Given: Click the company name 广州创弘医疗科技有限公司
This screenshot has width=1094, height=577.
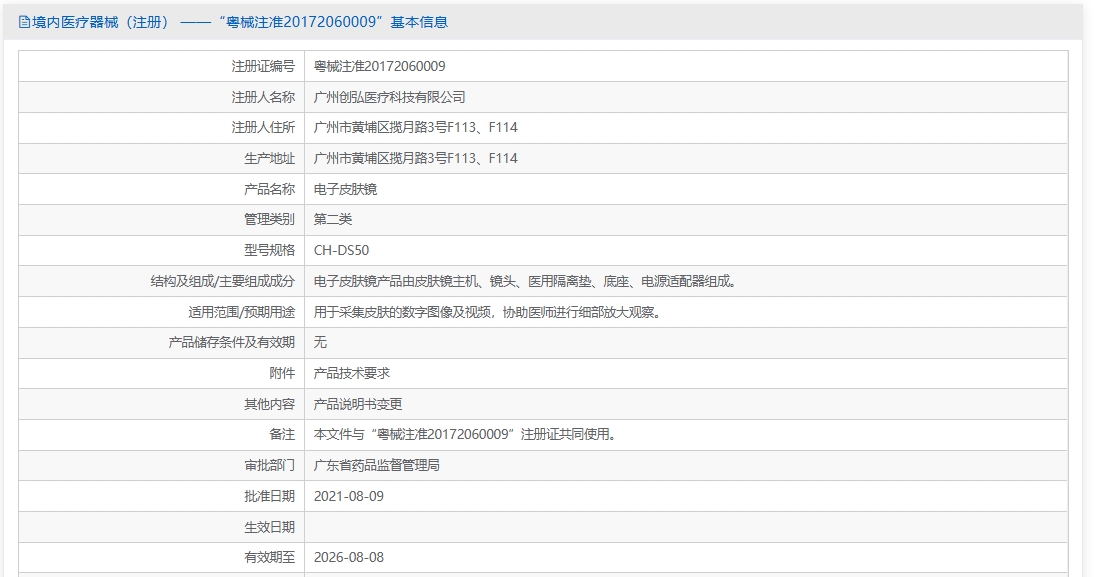Looking at the screenshot, I should click(389, 97).
